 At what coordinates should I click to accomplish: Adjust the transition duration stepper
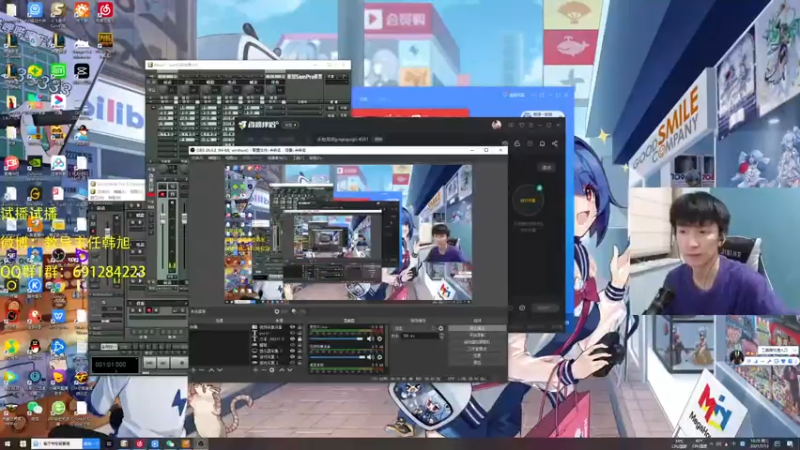441,336
